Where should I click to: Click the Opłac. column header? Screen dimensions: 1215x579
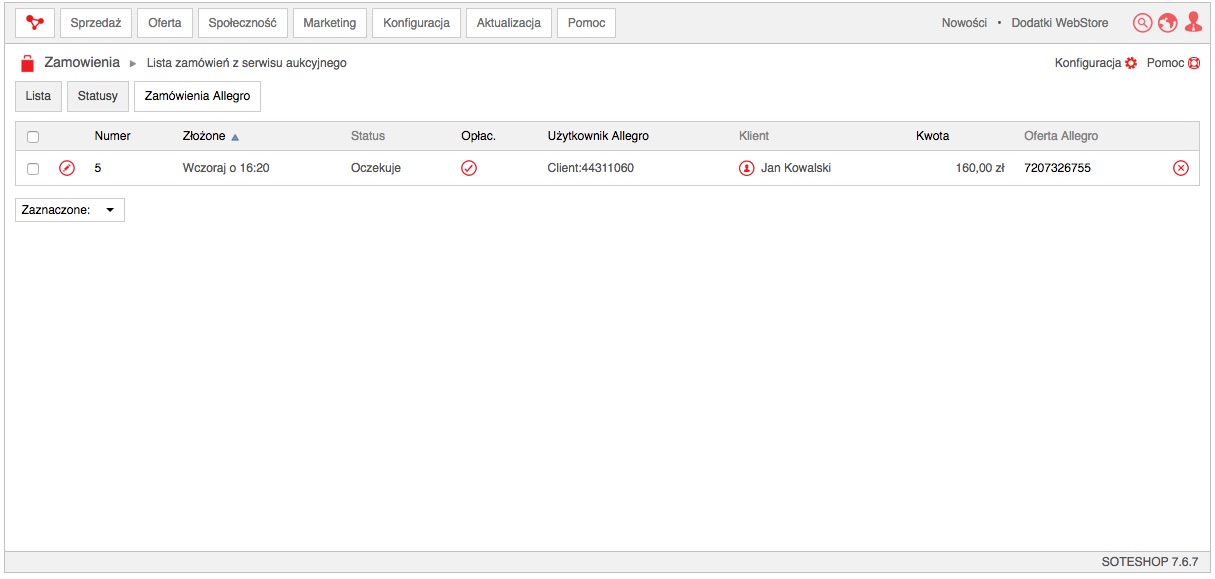[478, 136]
